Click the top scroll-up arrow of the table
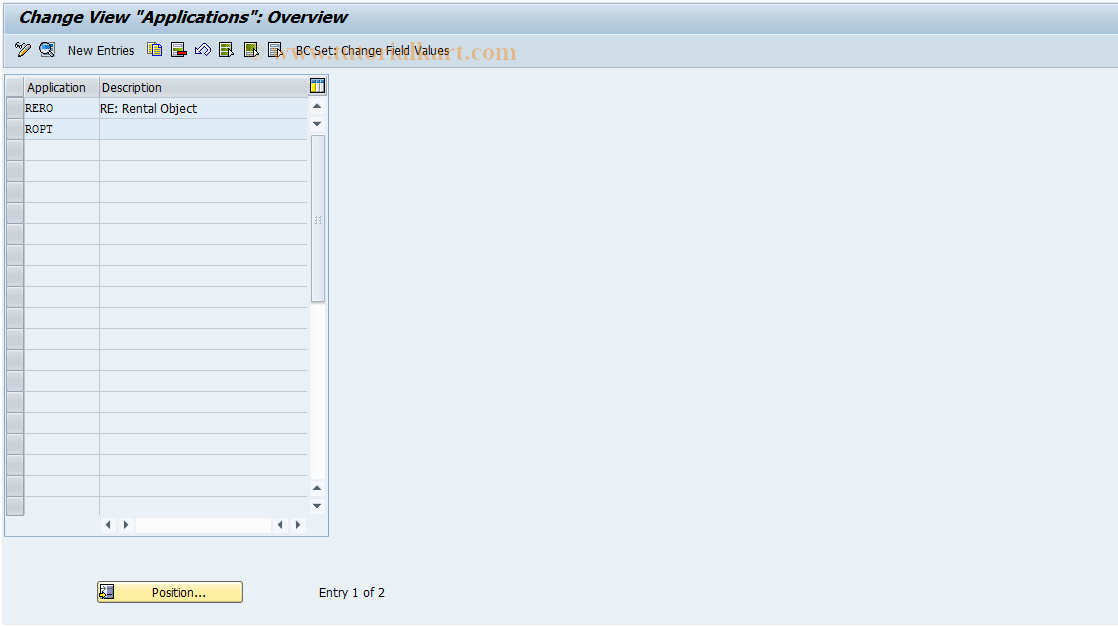The height and width of the screenshot is (627, 1118). (x=317, y=106)
